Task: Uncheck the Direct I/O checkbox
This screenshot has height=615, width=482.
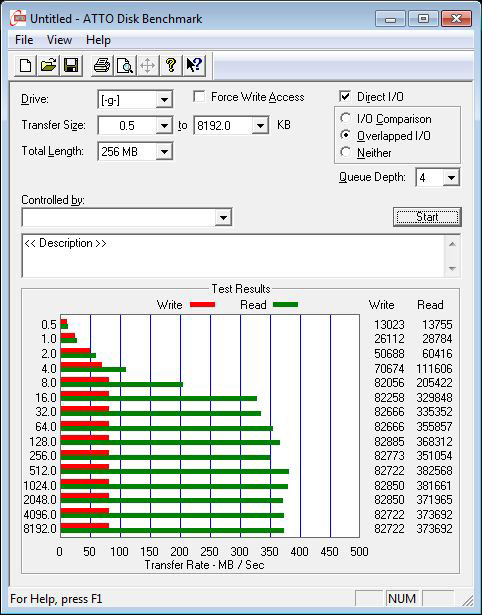Action: (x=345, y=96)
